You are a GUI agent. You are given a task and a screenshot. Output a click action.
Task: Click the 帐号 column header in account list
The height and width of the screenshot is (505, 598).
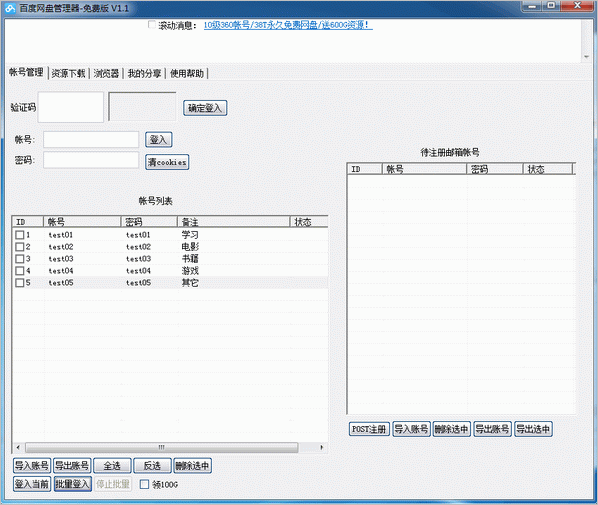[82, 222]
